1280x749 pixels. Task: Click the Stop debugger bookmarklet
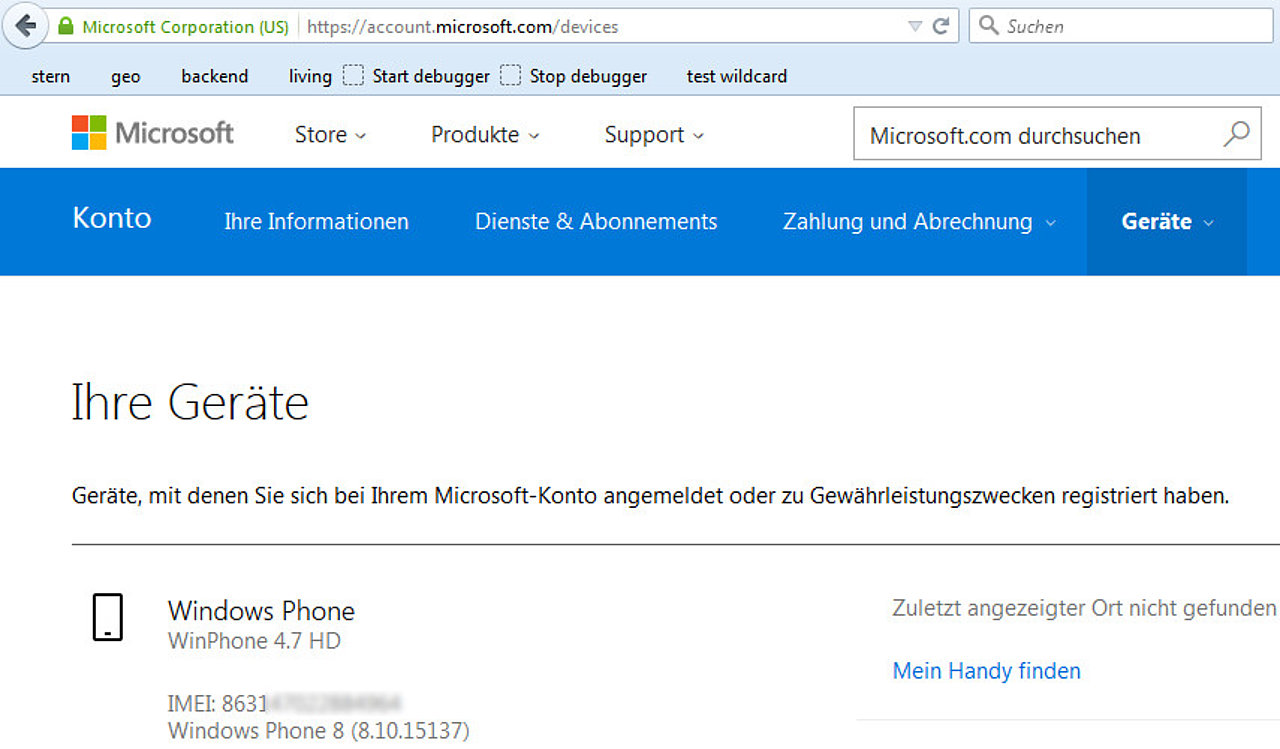pyautogui.click(x=574, y=76)
